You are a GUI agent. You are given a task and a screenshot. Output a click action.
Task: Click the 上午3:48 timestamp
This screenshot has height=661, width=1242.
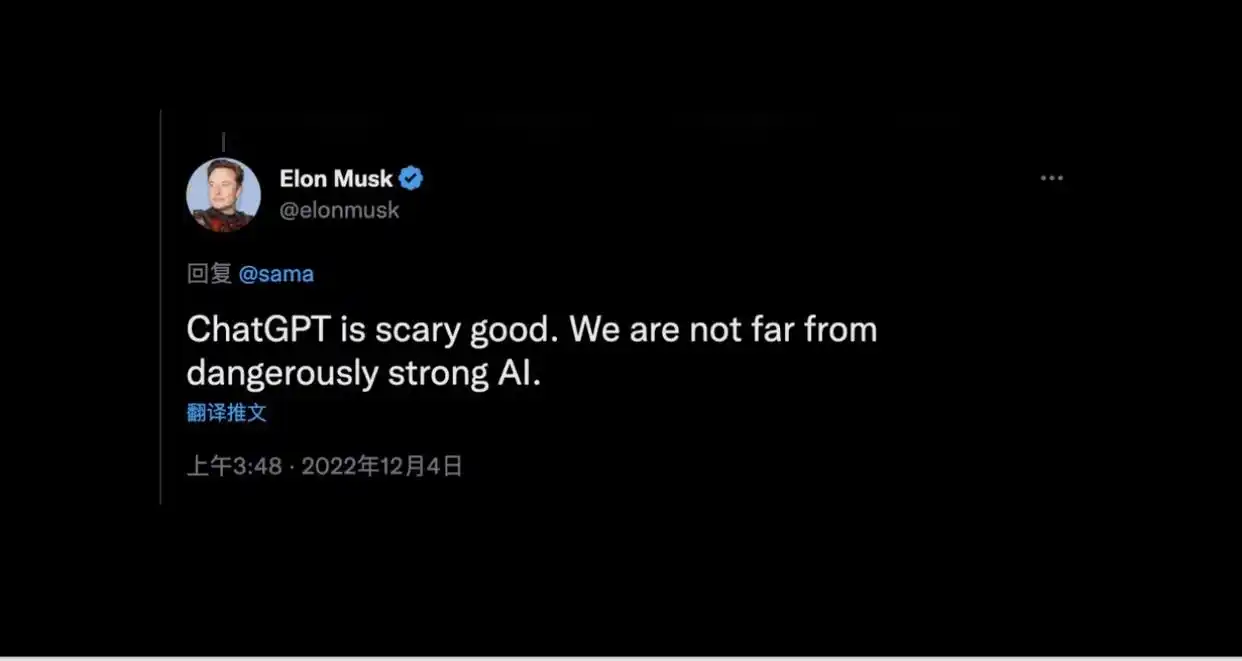pyautogui.click(x=234, y=466)
